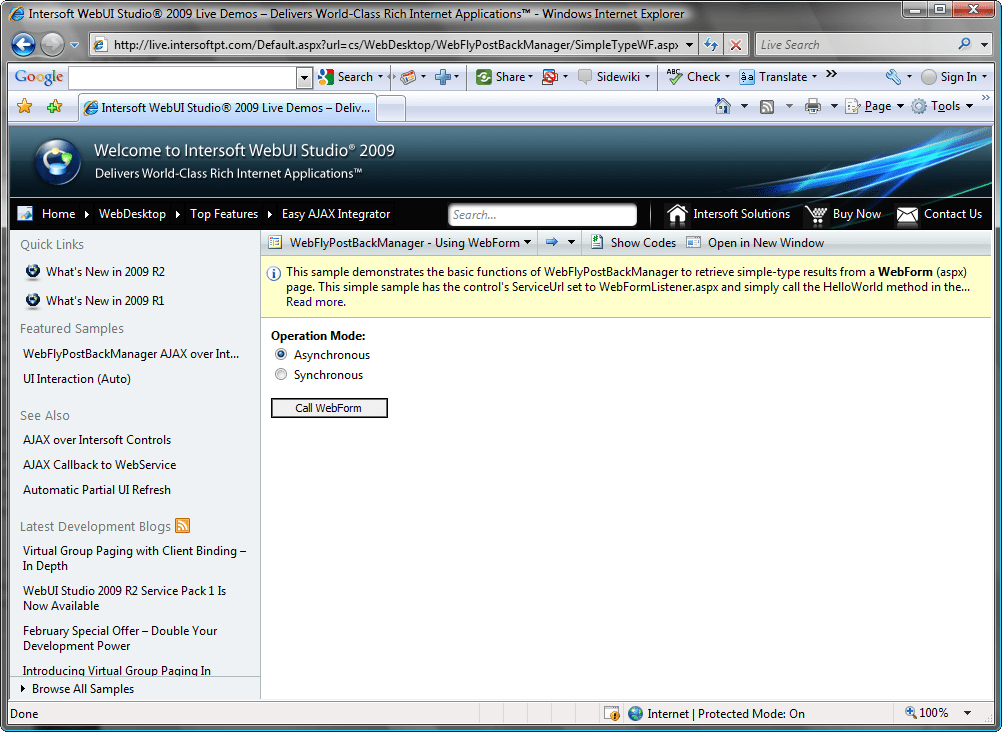1002x732 pixels.
Task: Click the Call WebForm button
Action: tap(329, 407)
